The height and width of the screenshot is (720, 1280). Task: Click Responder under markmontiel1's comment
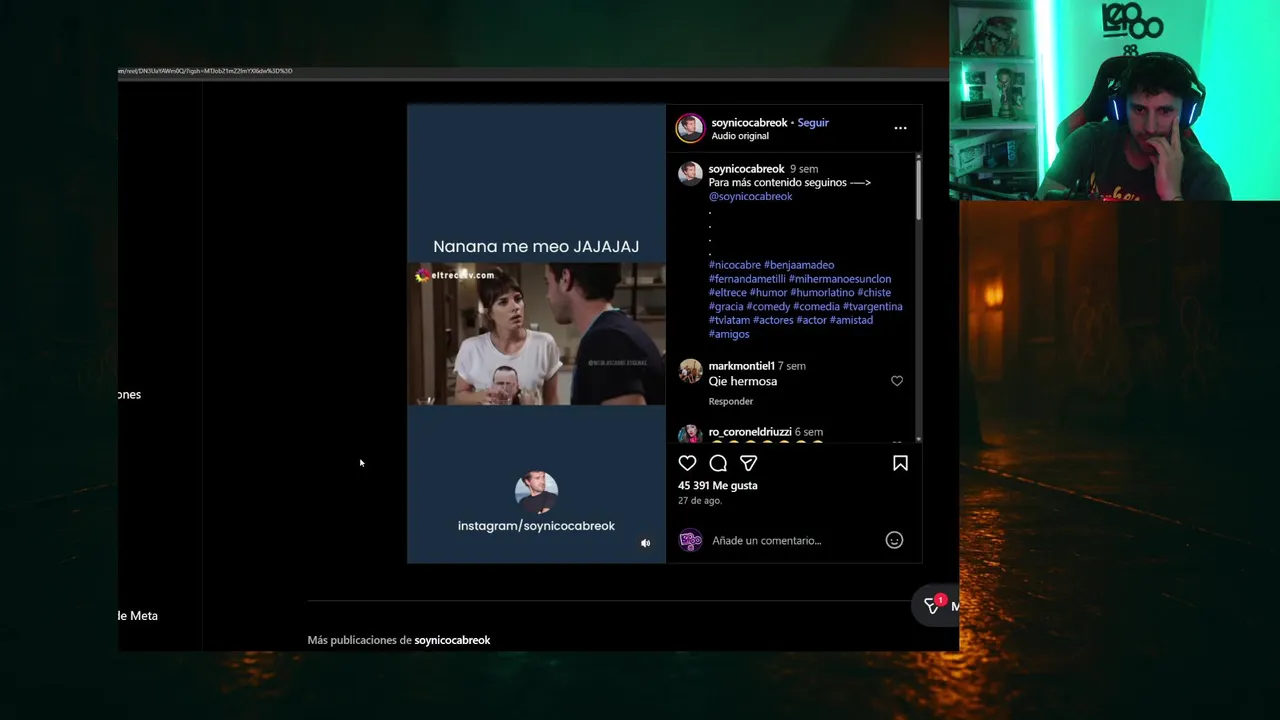pyautogui.click(x=731, y=401)
